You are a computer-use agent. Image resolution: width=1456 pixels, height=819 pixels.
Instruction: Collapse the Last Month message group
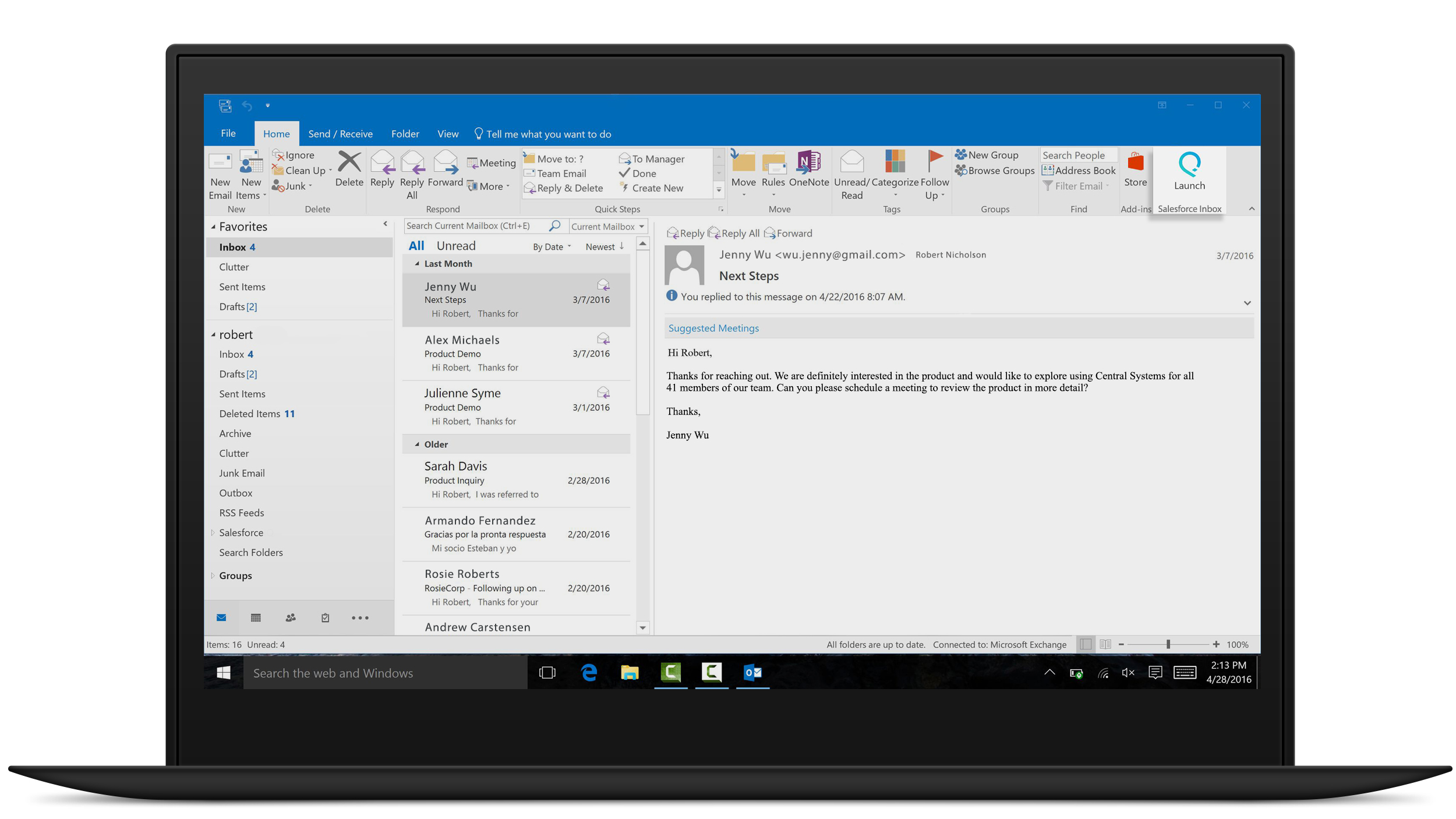(x=417, y=264)
